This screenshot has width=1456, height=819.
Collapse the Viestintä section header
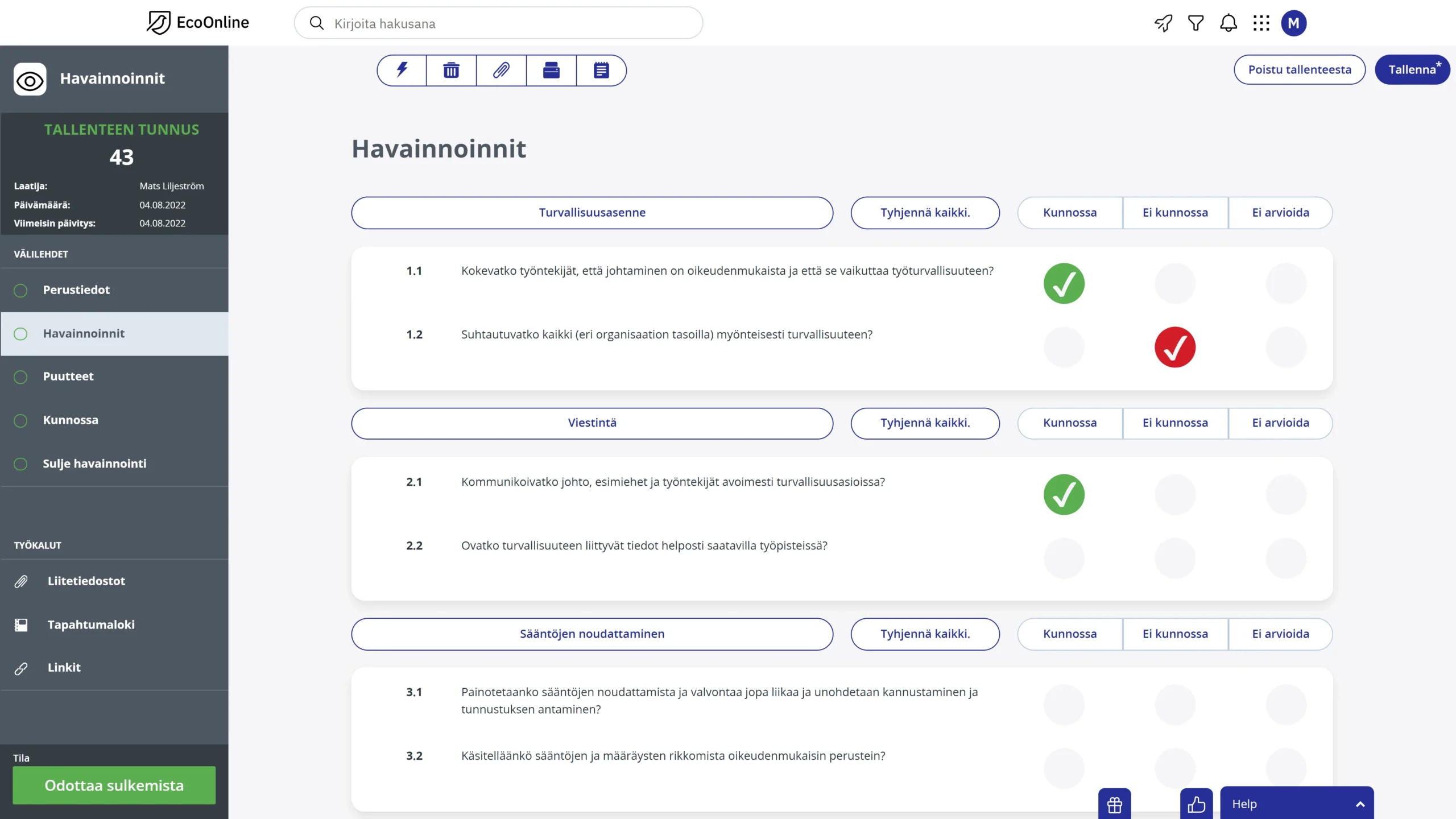coord(592,423)
